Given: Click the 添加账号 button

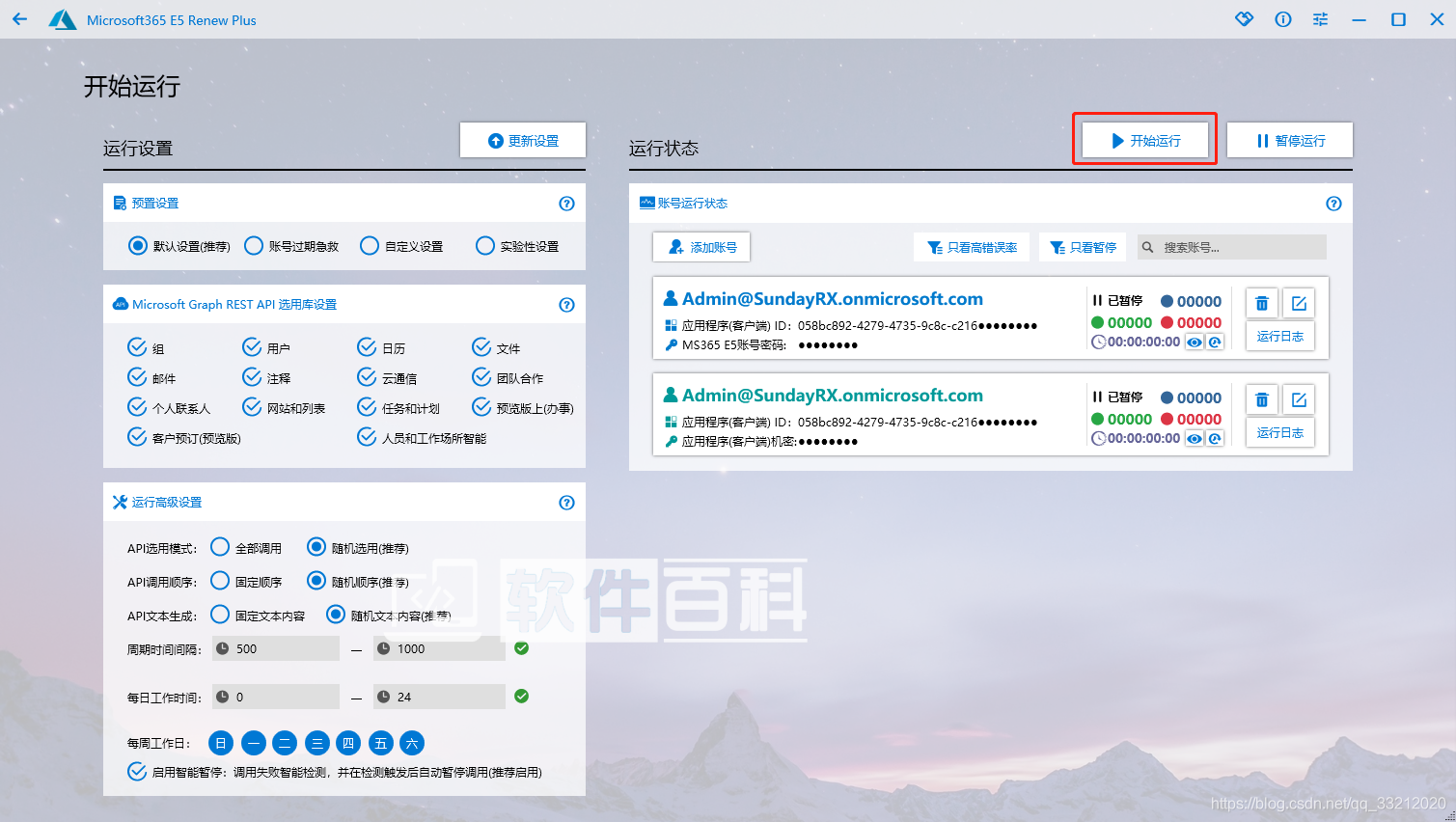Looking at the screenshot, I should (701, 247).
